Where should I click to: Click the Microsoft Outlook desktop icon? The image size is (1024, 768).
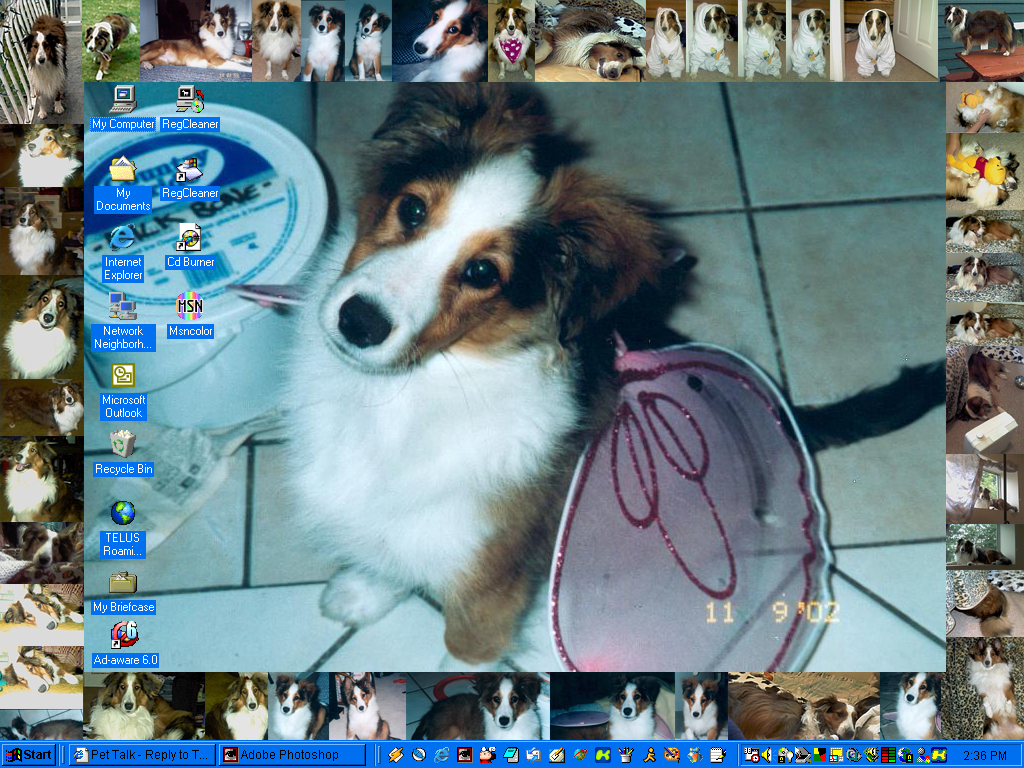(x=123, y=376)
